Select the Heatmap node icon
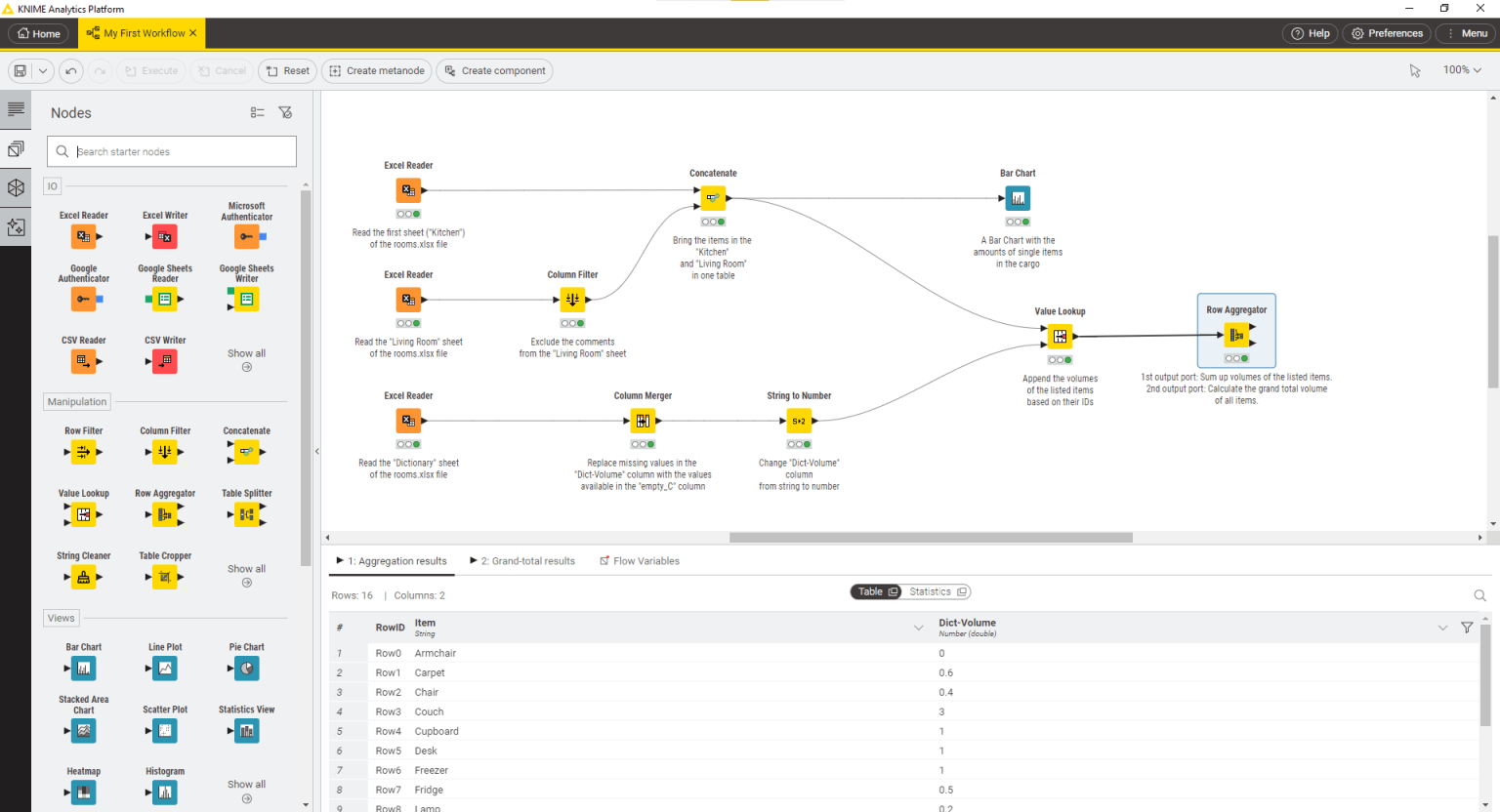Image resolution: width=1500 pixels, height=812 pixels. point(83,792)
